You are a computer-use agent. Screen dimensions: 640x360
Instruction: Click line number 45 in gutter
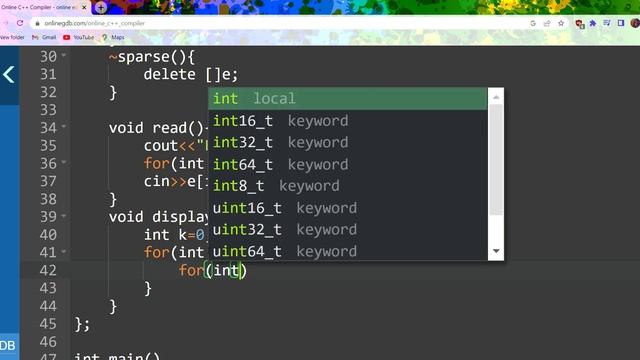(x=48, y=324)
